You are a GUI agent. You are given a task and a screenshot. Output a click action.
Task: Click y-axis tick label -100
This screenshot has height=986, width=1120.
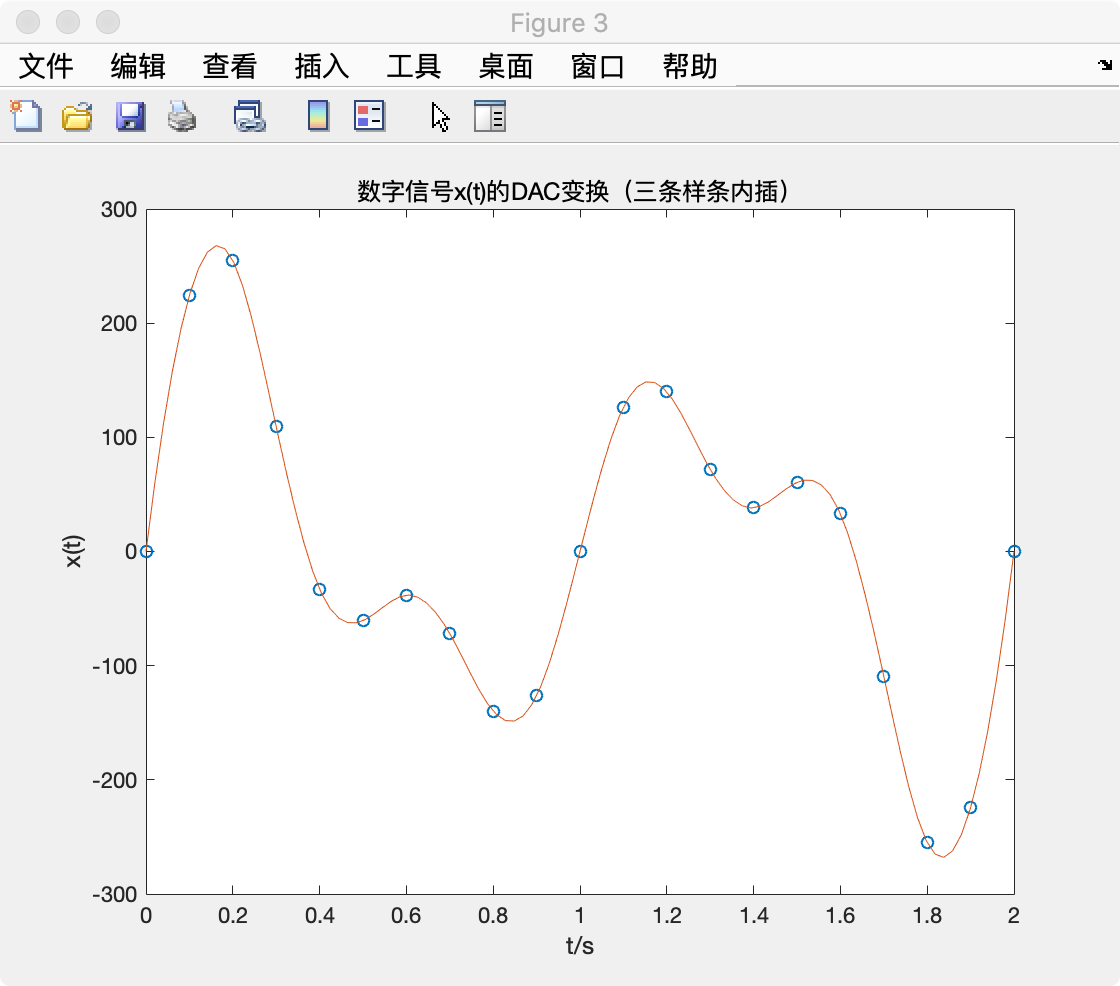point(114,666)
